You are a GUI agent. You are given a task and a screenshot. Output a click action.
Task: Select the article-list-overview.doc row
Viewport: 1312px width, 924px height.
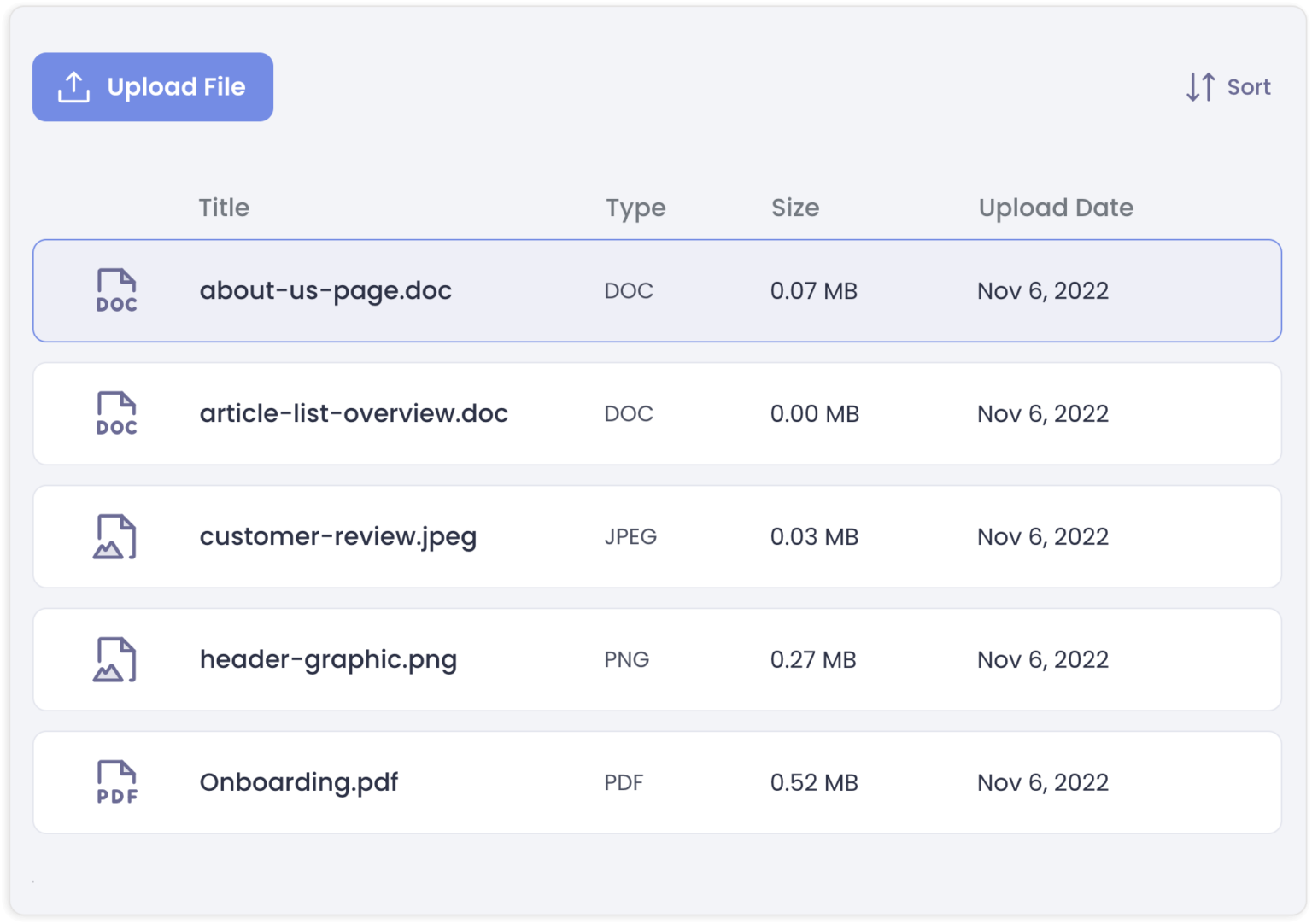354,413
